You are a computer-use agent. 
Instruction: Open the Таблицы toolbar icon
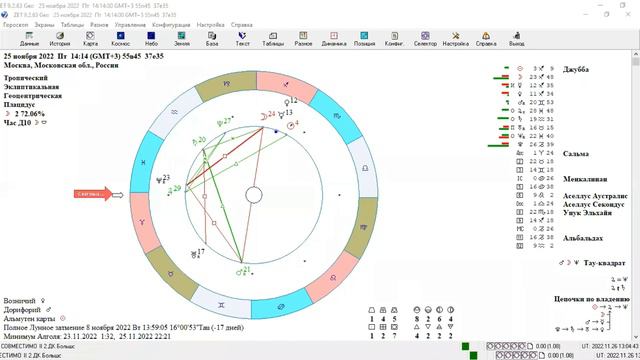click(273, 39)
